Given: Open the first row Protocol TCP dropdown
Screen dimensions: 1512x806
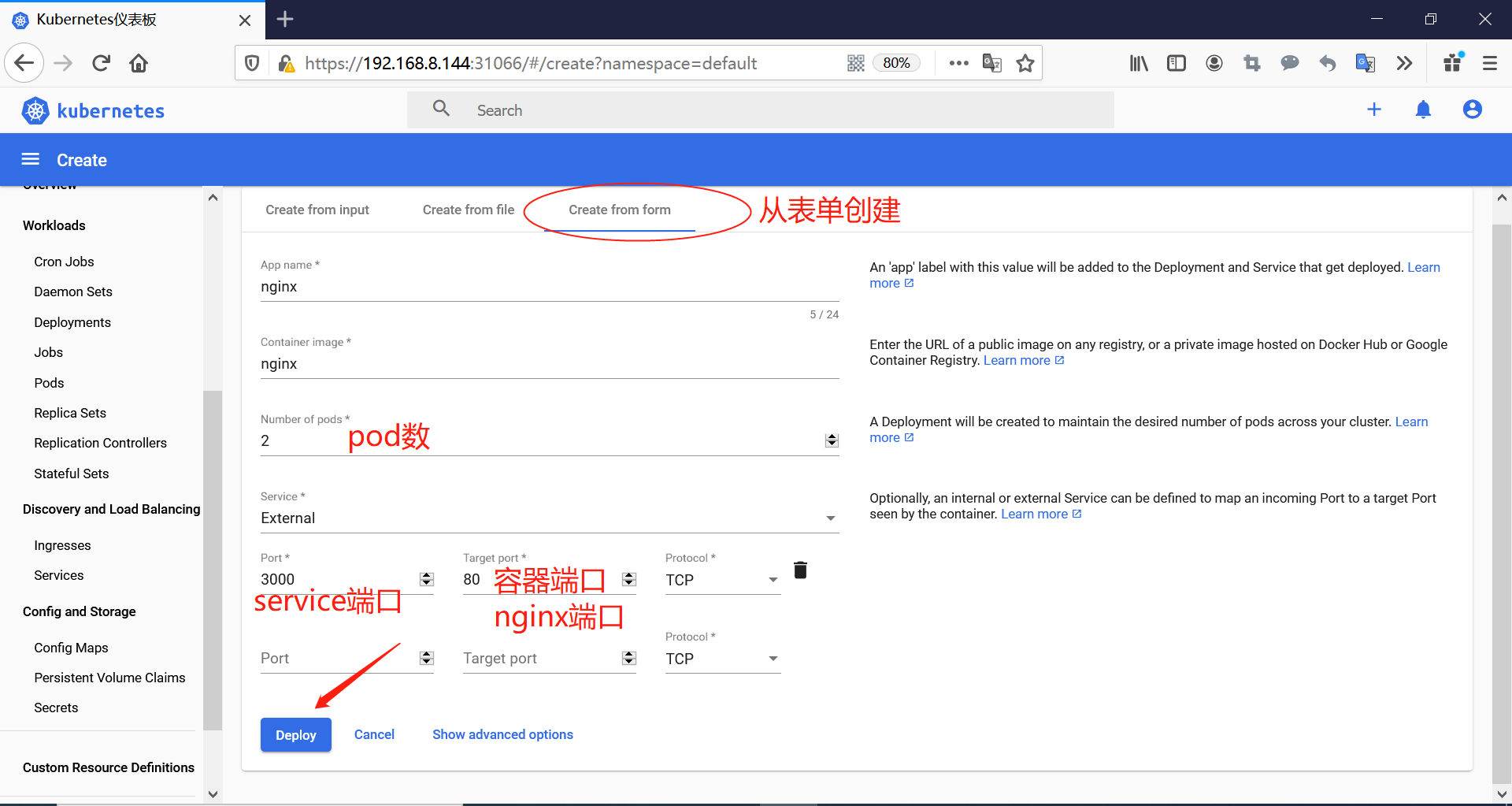Looking at the screenshot, I should 723,580.
